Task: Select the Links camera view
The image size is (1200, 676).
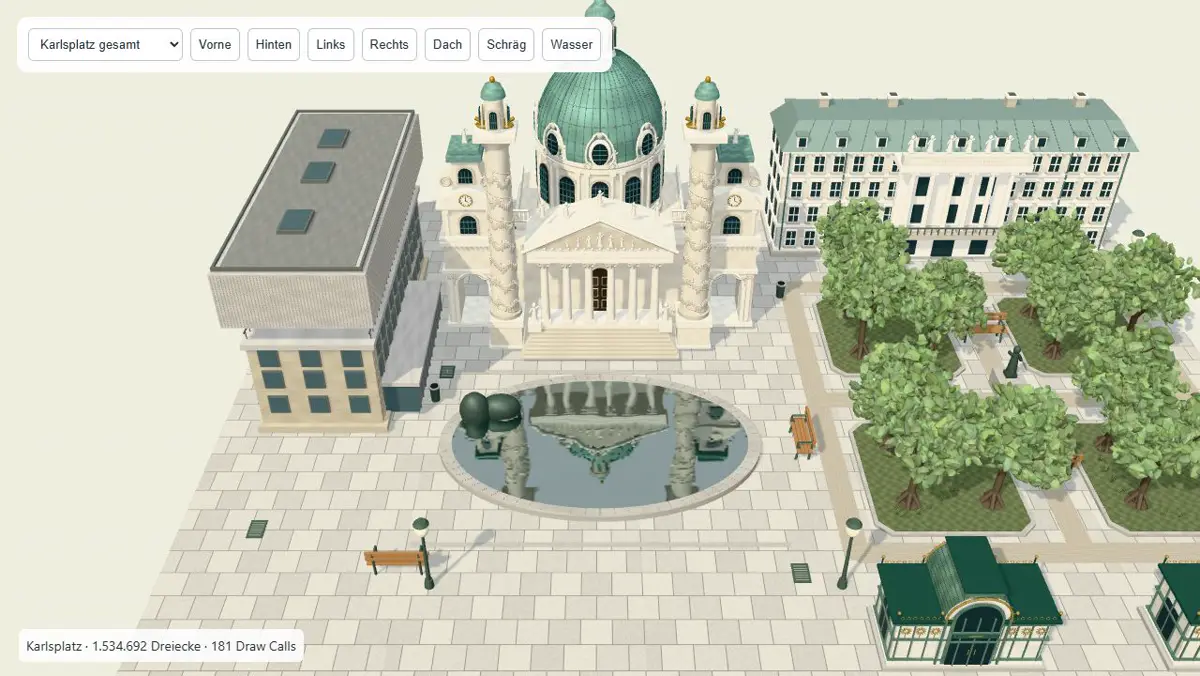Action: (331, 44)
